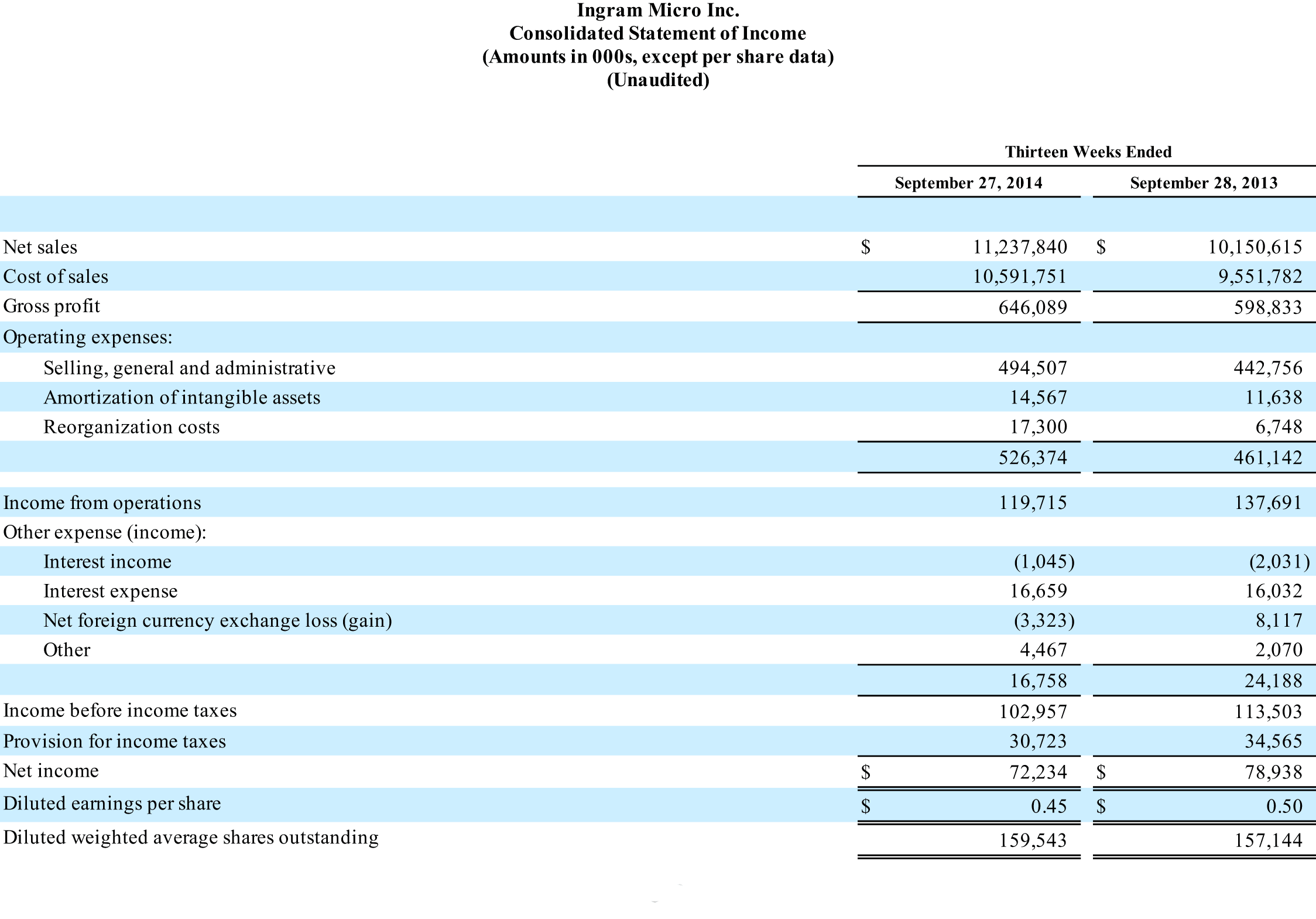The height and width of the screenshot is (919, 1316).
Task: Select gross profit value 646,089
Action: pyautogui.click(x=1033, y=307)
